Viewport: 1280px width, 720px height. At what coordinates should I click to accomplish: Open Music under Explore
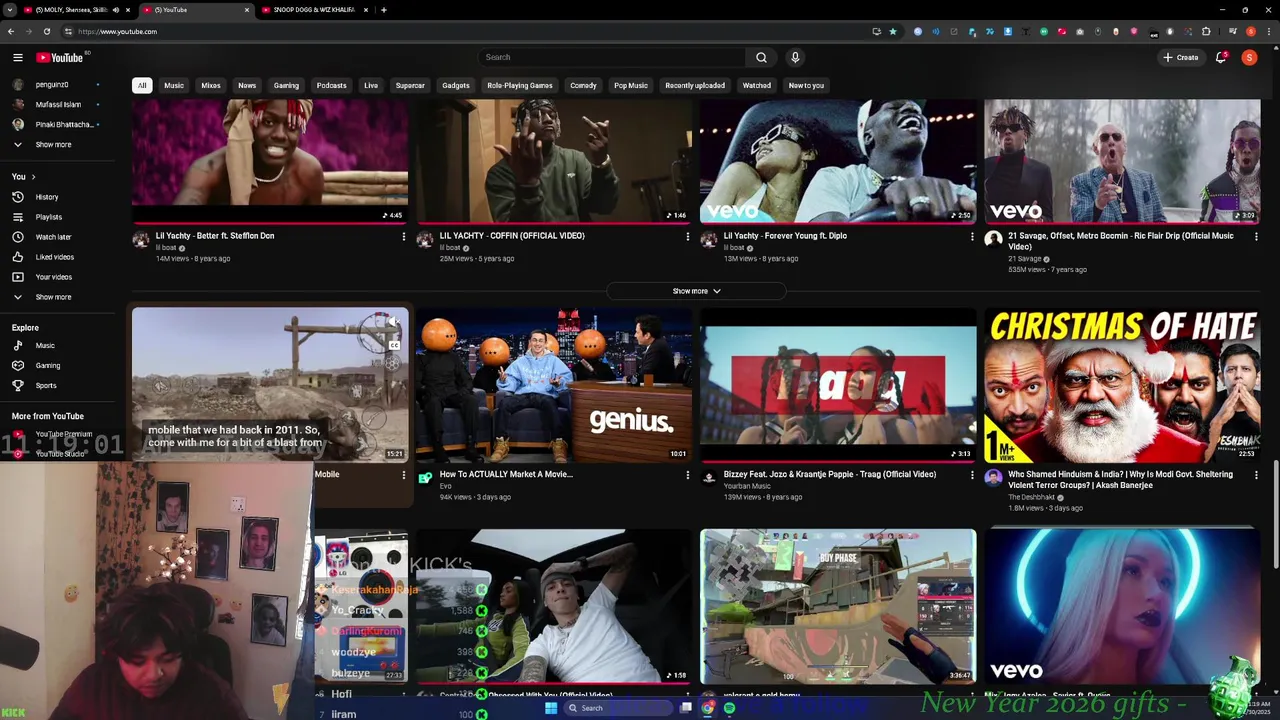click(45, 346)
